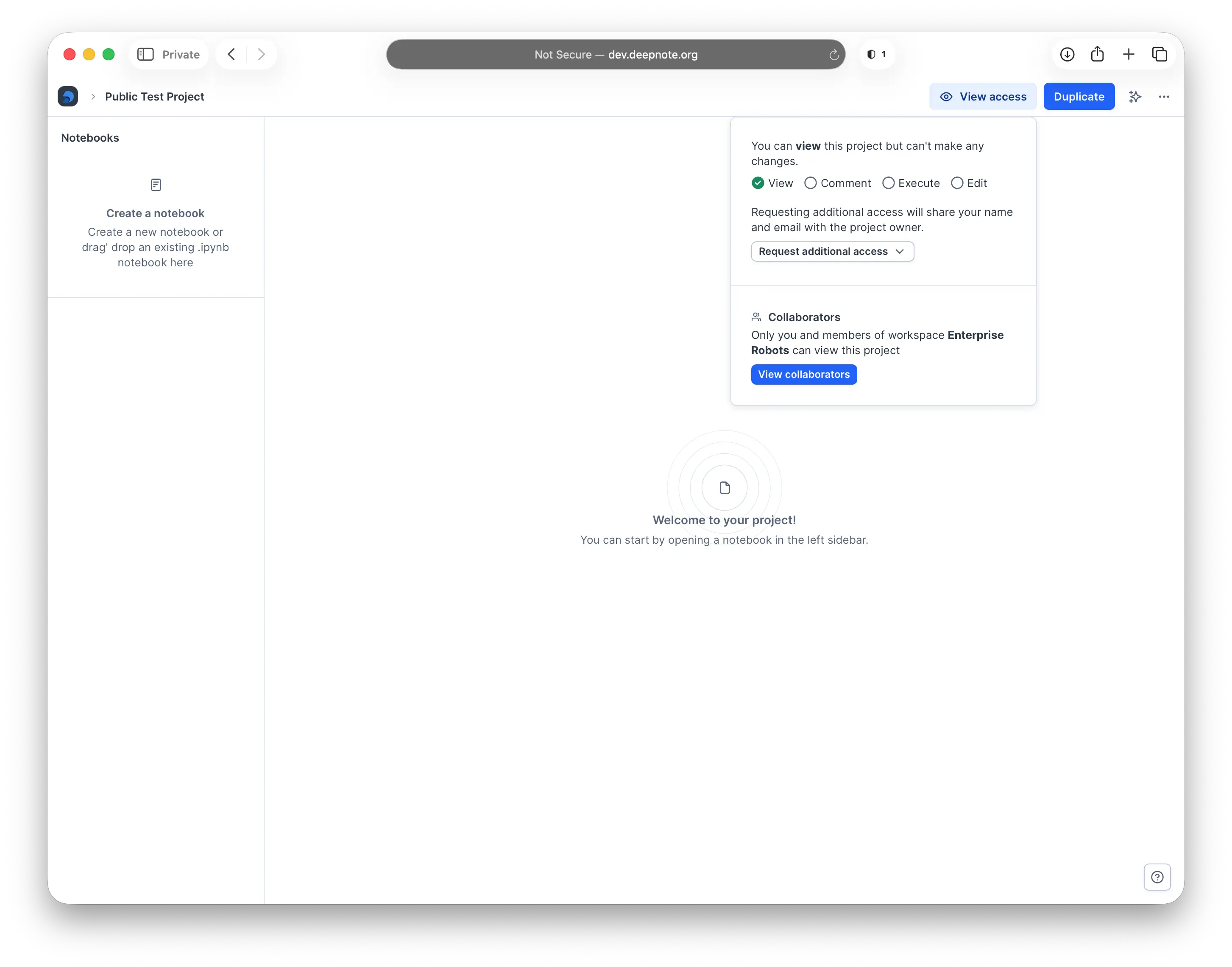Click the browser share icon
1232x967 pixels.
tap(1097, 54)
